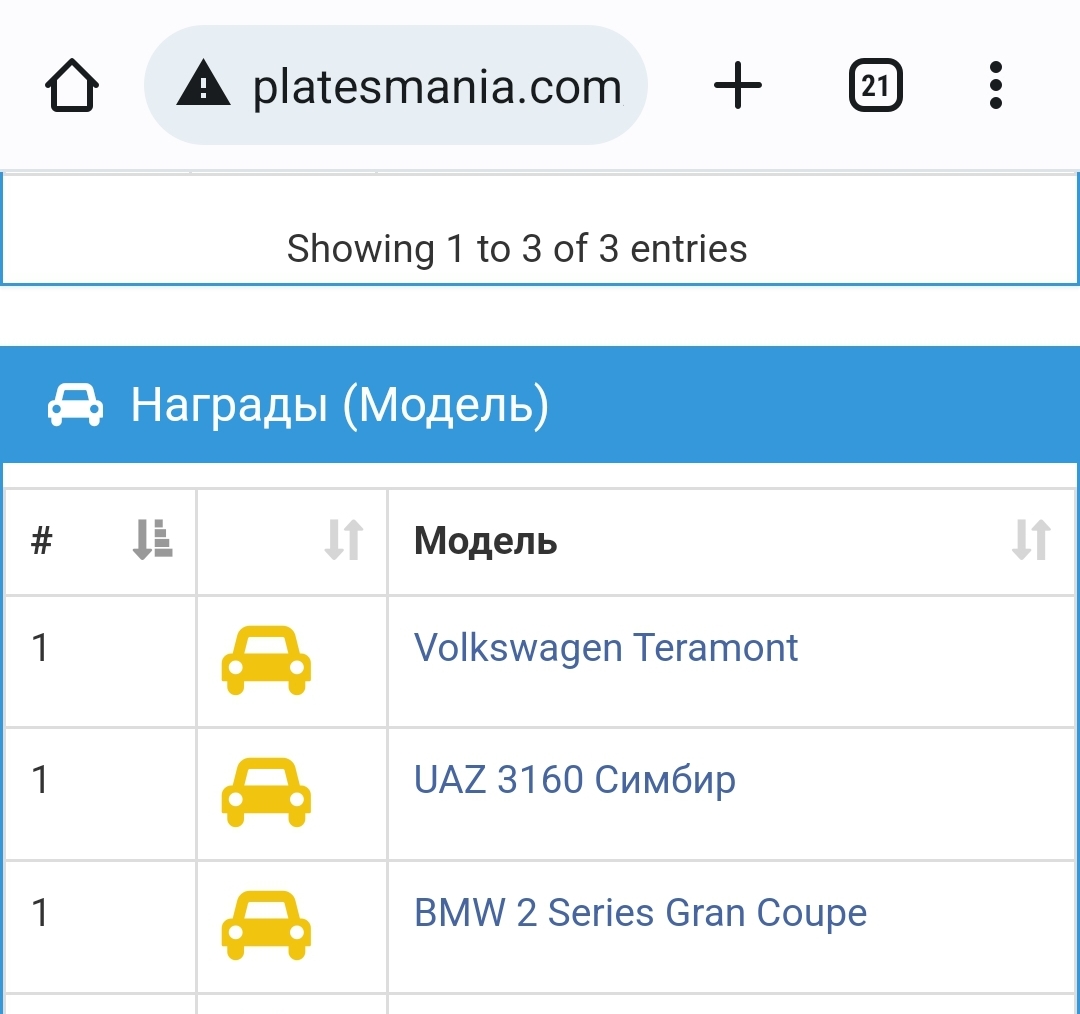The height and width of the screenshot is (1014, 1080).
Task: Click the 'Showing 1 to 3 of 3 entries' text
Action: coord(517,248)
